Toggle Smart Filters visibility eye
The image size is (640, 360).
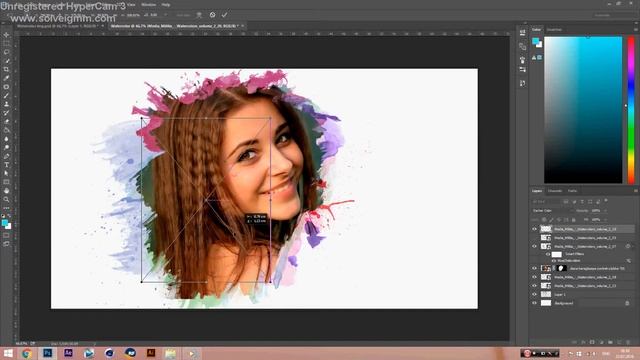pos(548,254)
